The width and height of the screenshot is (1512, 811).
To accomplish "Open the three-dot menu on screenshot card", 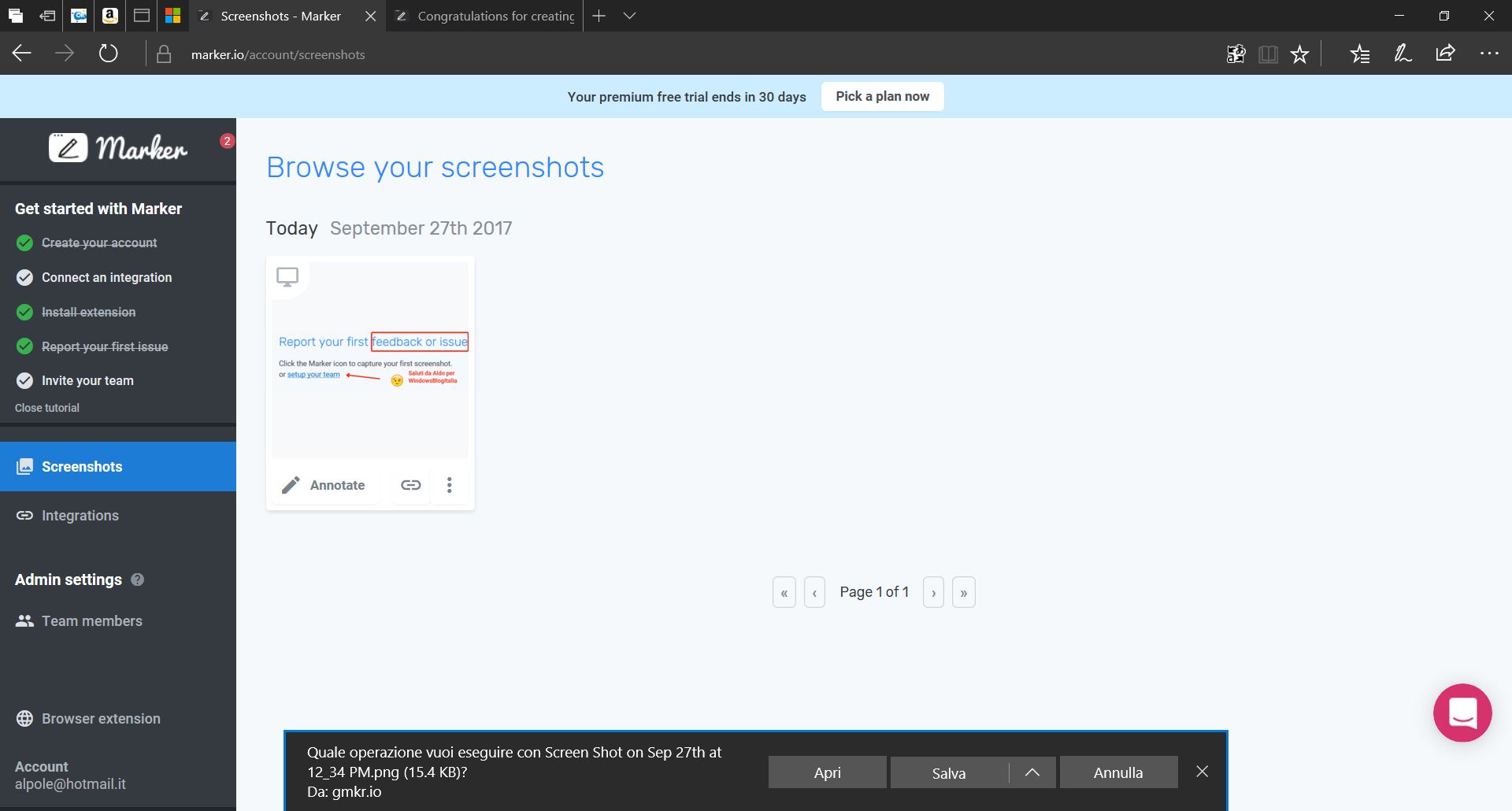I will coord(450,485).
